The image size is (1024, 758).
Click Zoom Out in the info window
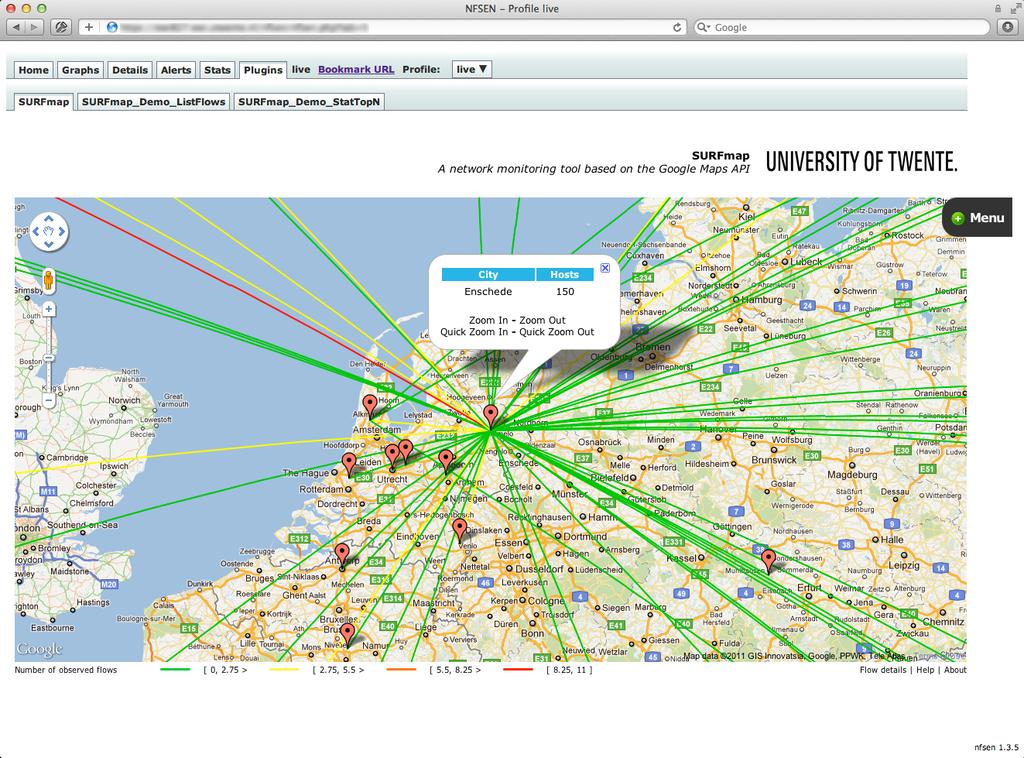pyautogui.click(x=543, y=320)
